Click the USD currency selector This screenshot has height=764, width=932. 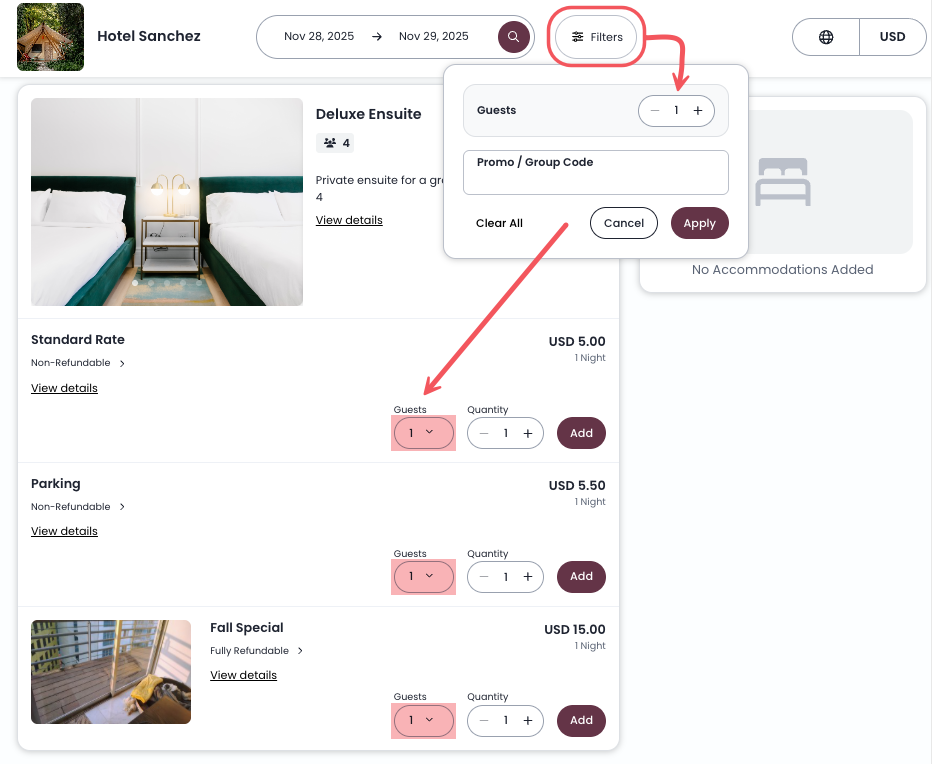(x=892, y=37)
